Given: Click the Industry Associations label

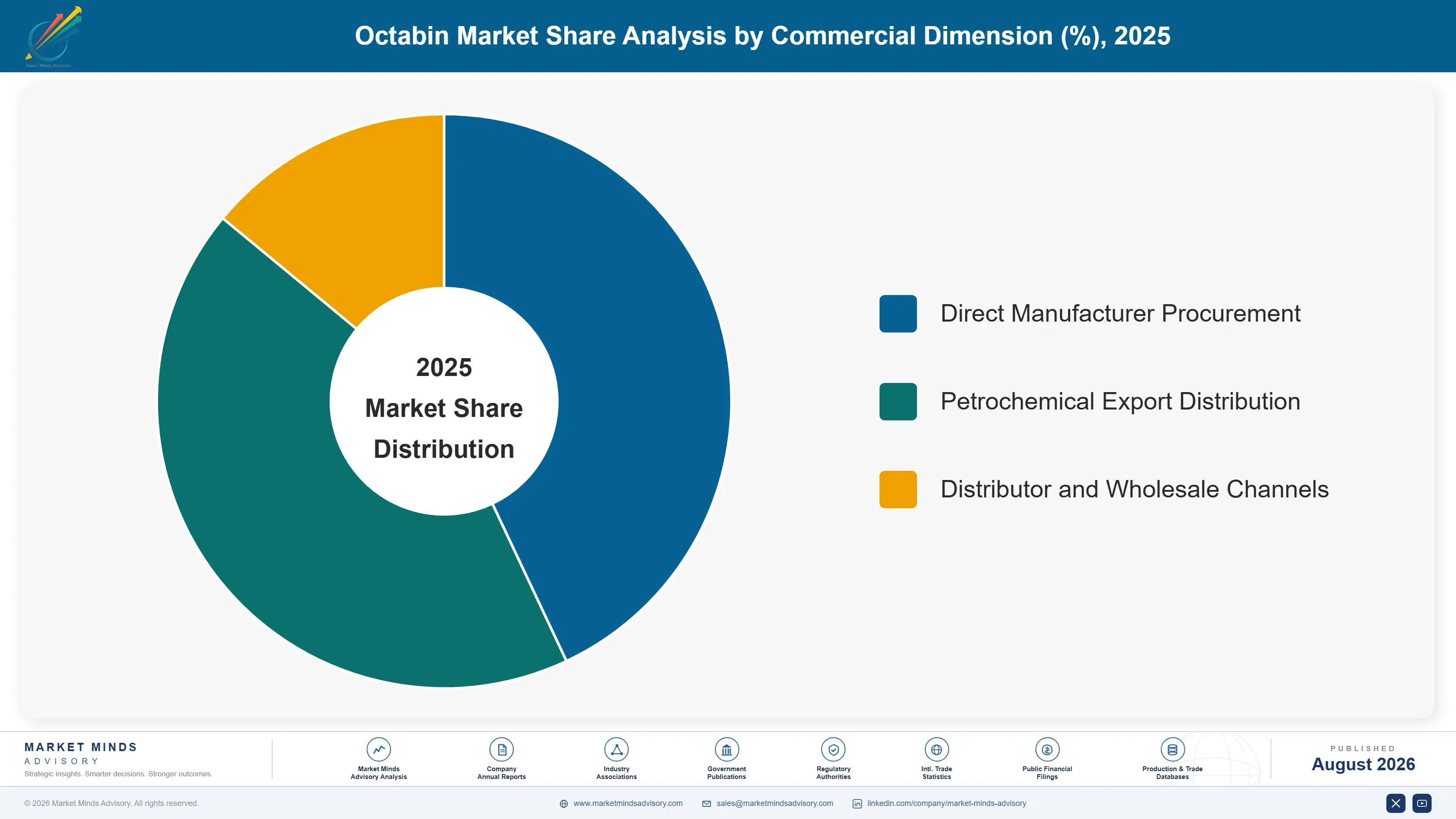Looking at the screenshot, I should [616, 773].
